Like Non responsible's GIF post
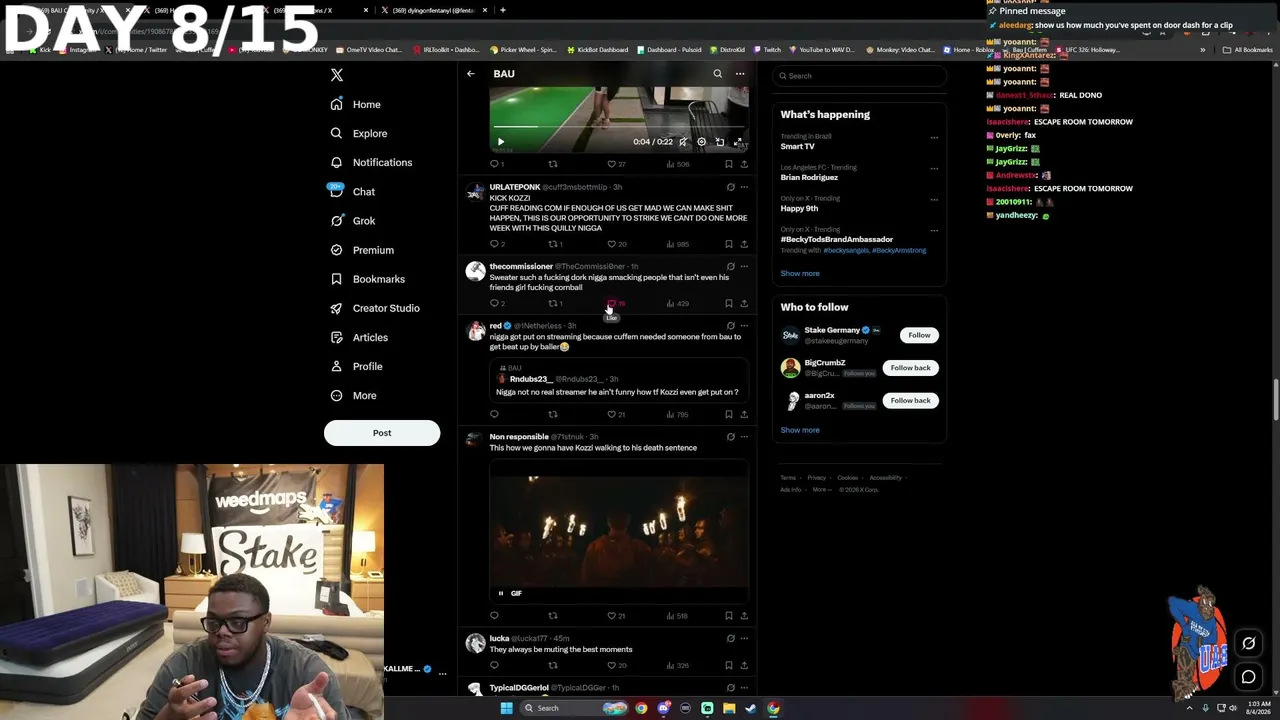 616,616
